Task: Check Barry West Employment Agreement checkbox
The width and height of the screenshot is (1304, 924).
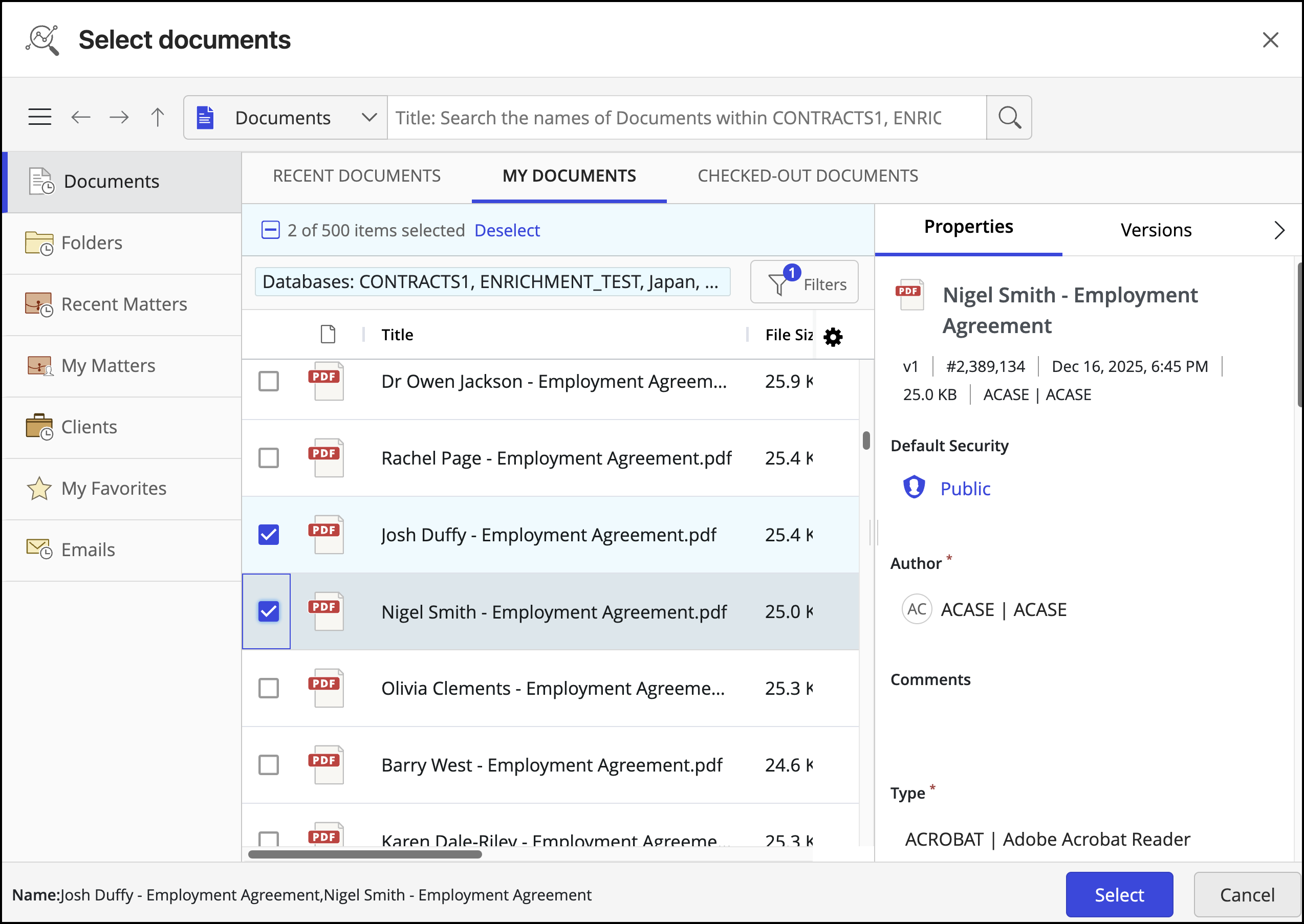Action: point(269,765)
